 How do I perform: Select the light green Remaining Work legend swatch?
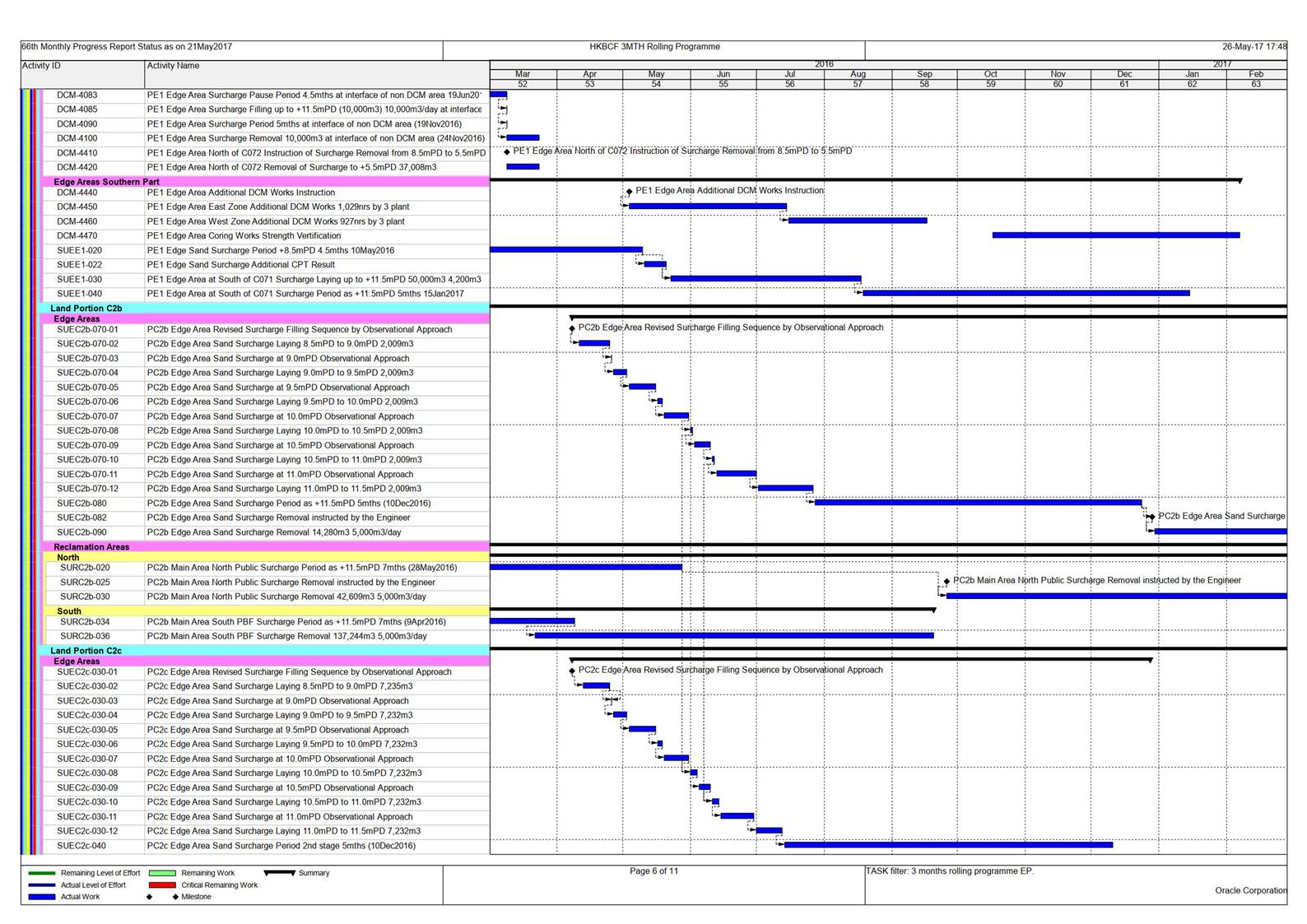163,873
